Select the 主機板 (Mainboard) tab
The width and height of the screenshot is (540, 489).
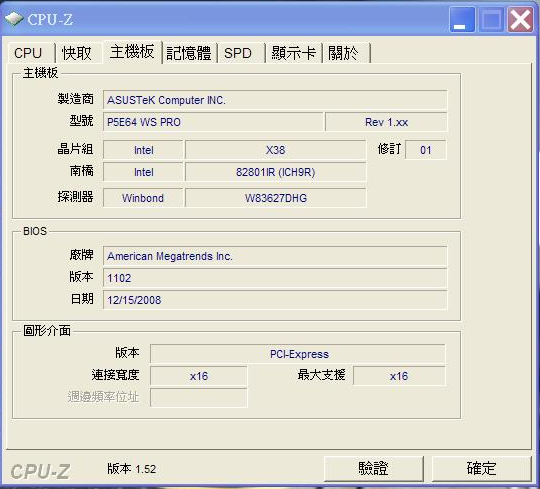point(132,52)
